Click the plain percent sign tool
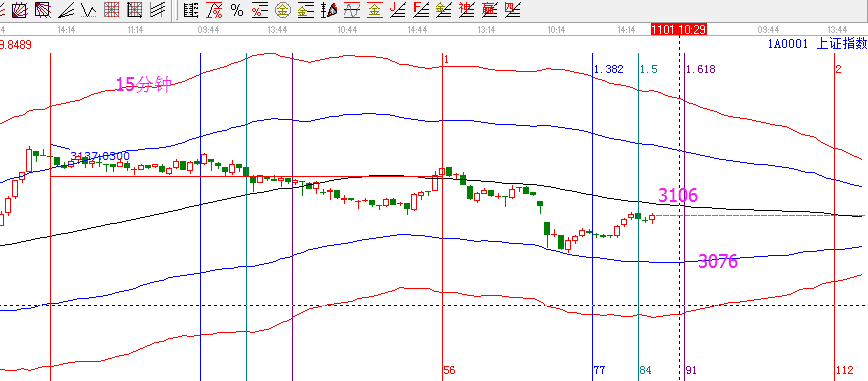The image size is (868, 381). pyautogui.click(x=237, y=10)
